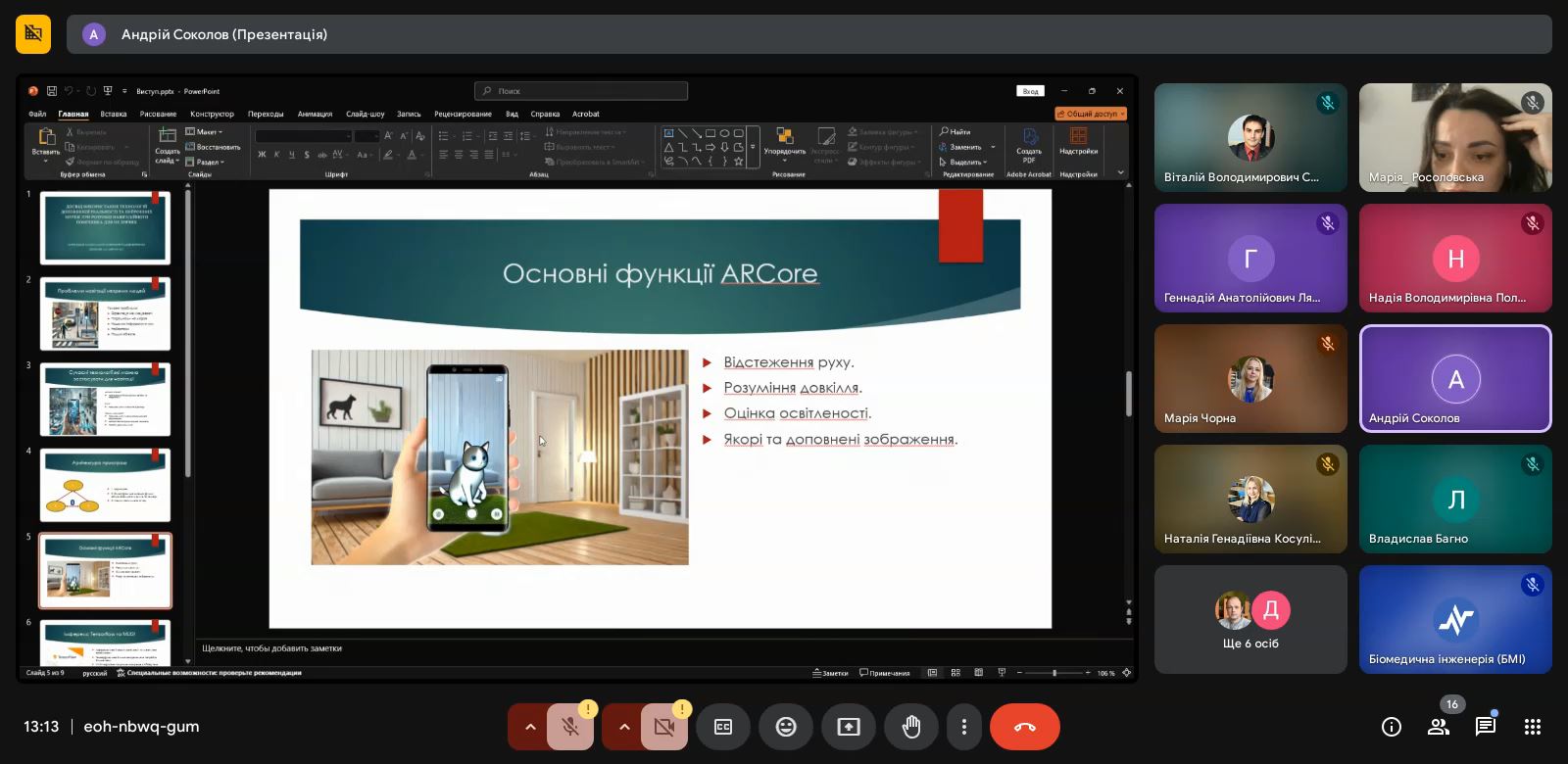Click the Заметки notes toggle in status bar
This screenshot has height=764, width=1568.
point(830,673)
